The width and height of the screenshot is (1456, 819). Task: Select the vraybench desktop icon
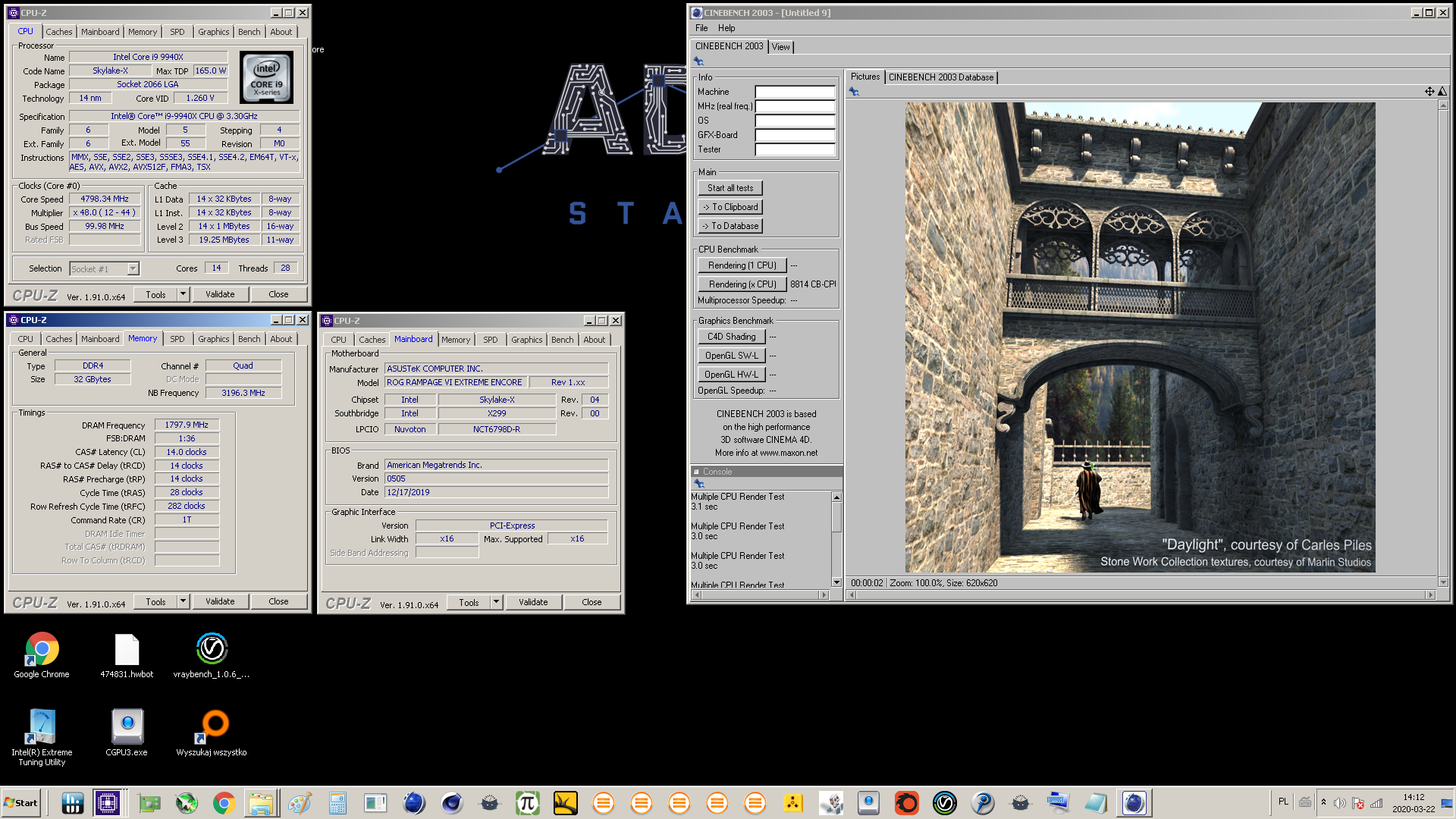(212, 655)
